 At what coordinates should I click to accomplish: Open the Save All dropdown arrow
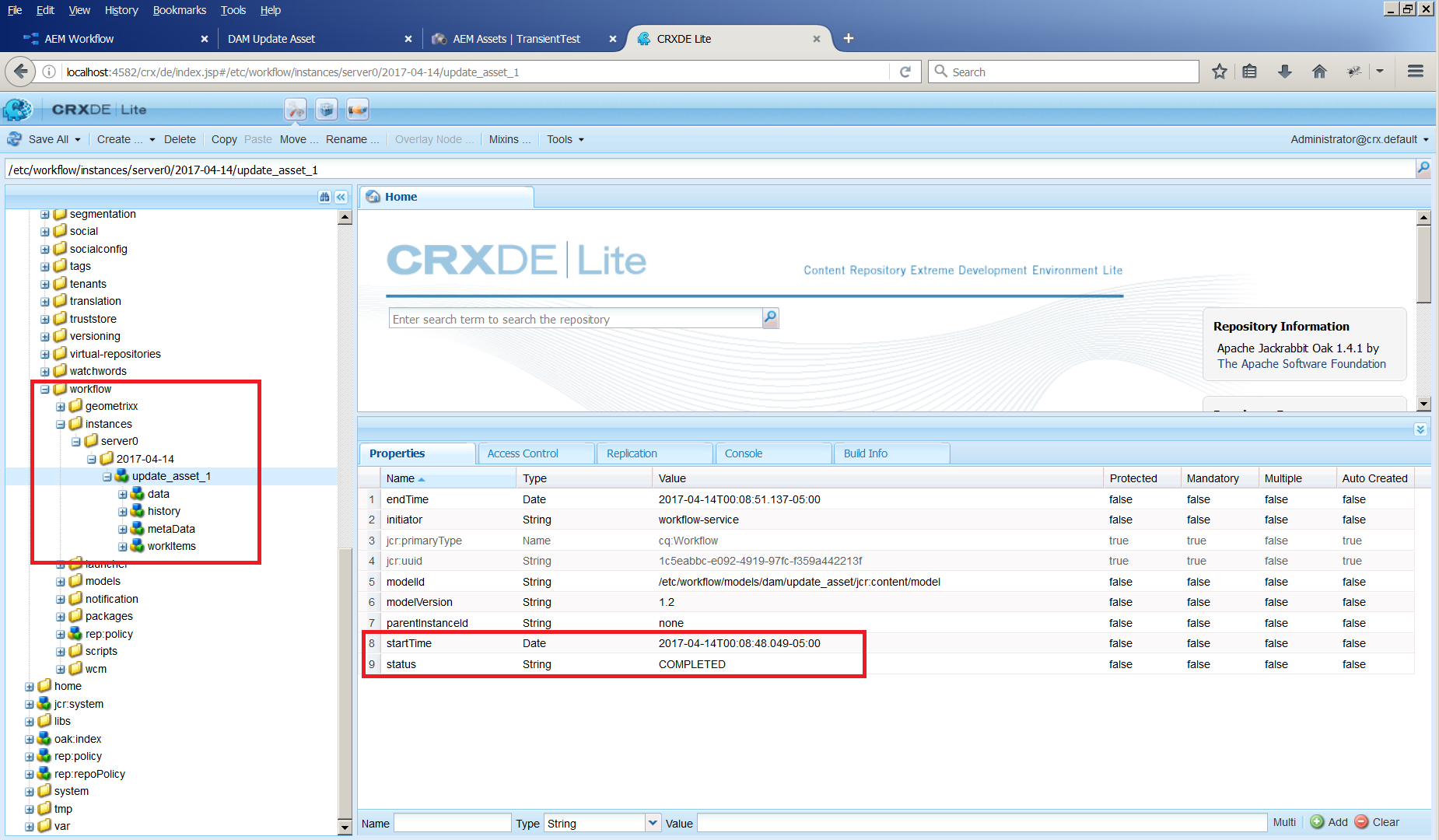tap(78, 140)
